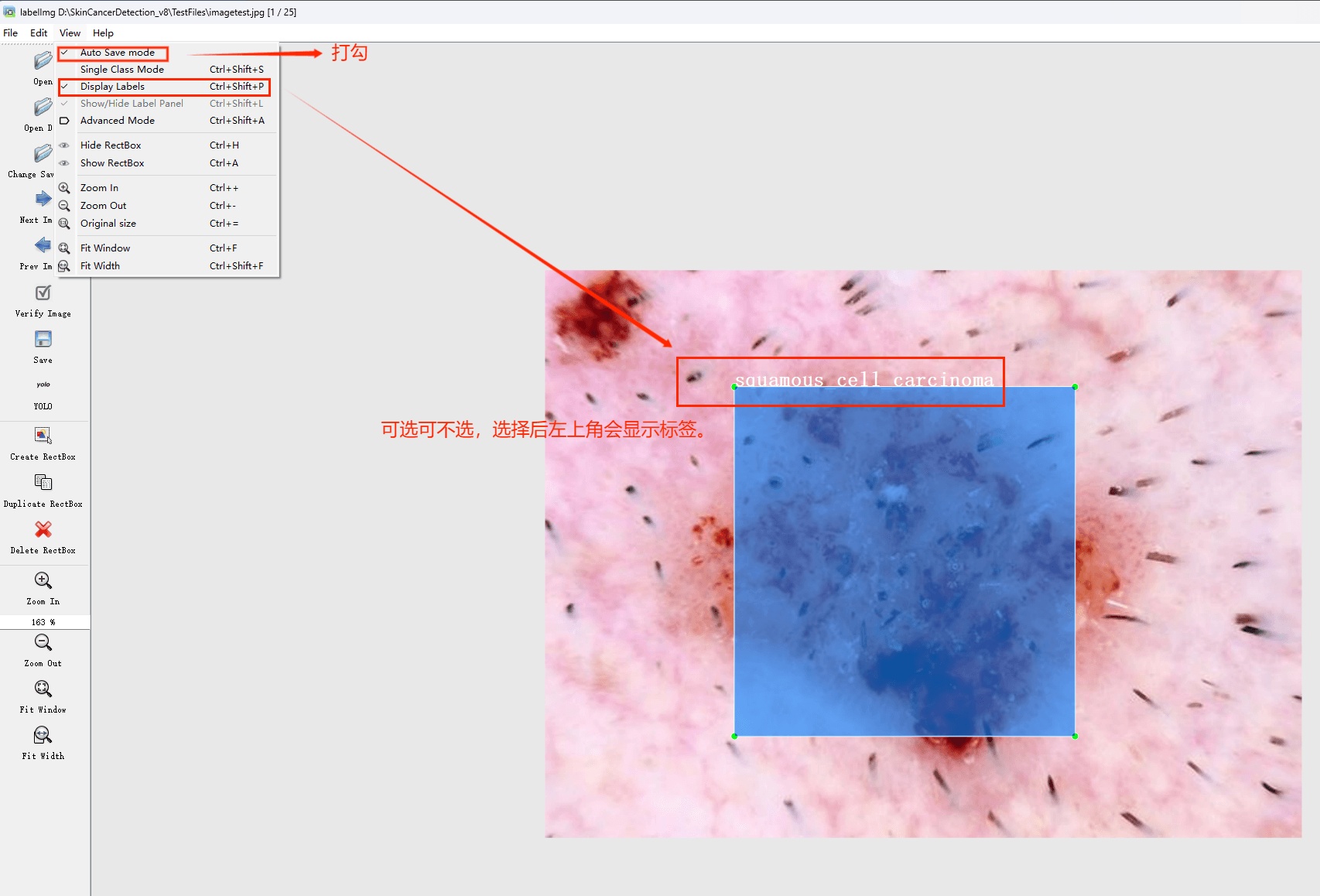Select Original size menu entry
Viewport: 1320px width, 896px height.
click(168, 224)
